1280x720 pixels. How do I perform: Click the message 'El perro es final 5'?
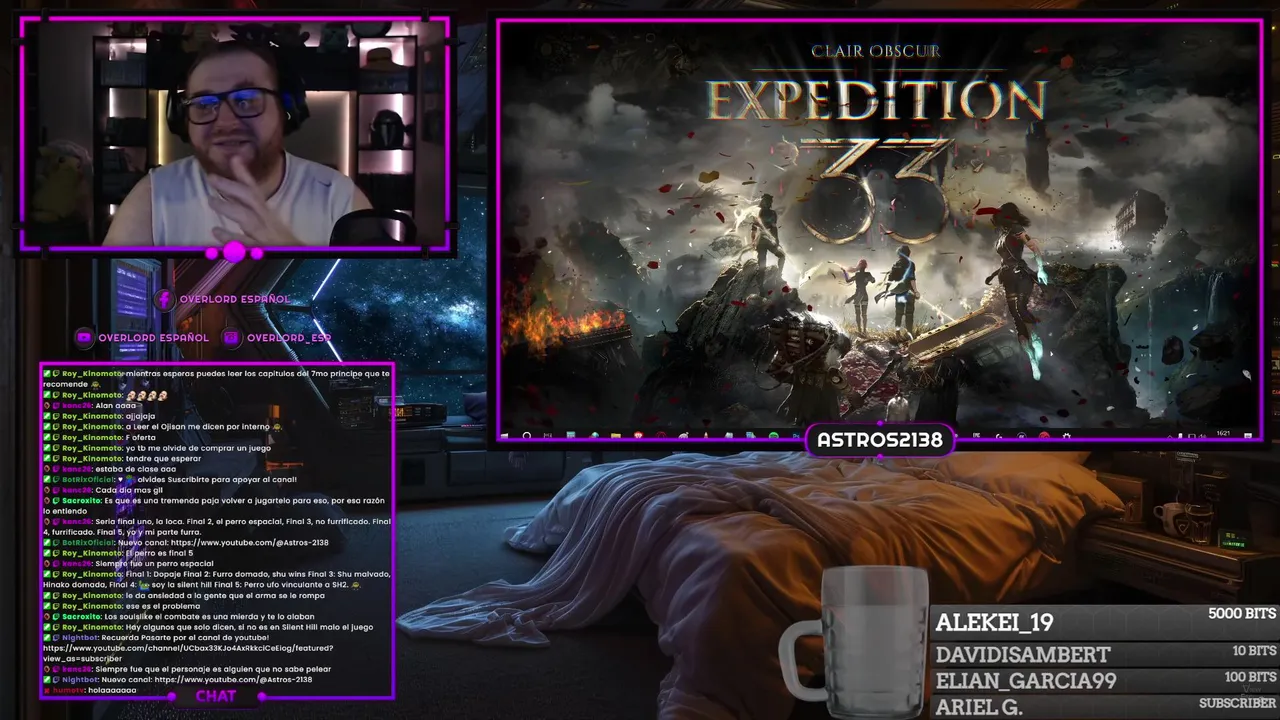click(x=159, y=553)
